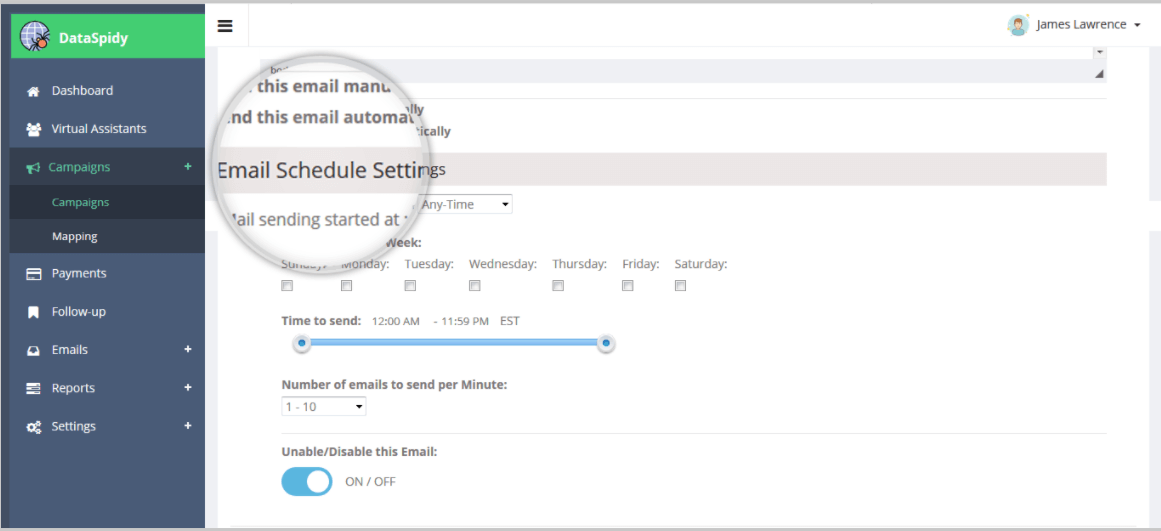Image resolution: width=1161 pixels, height=531 pixels.
Task: Click the Settings gears icon
Action: coord(33,427)
